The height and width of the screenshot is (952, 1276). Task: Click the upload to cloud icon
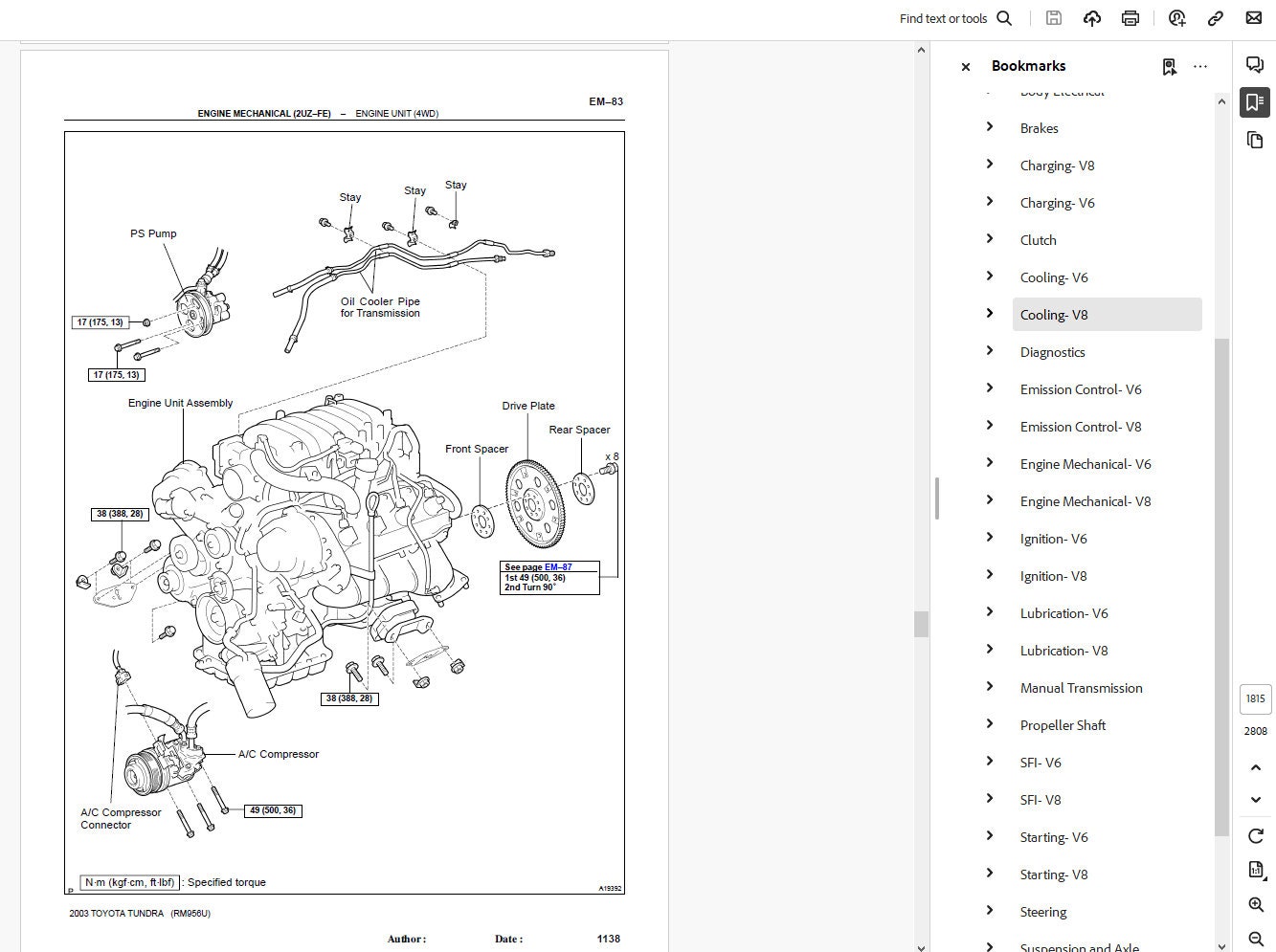[x=1092, y=18]
